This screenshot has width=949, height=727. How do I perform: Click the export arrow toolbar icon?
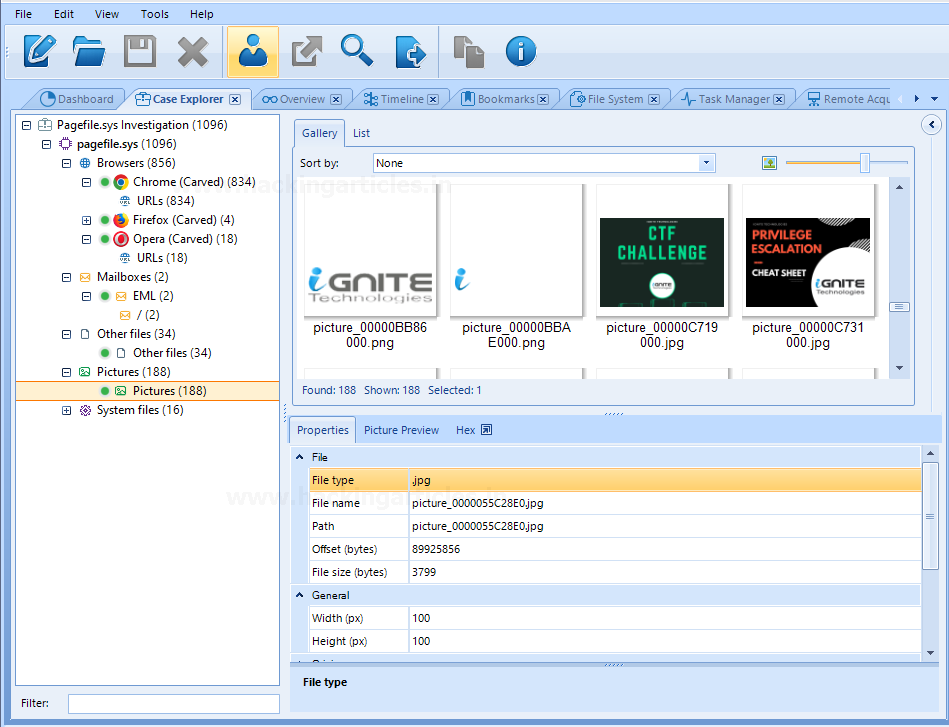click(305, 51)
